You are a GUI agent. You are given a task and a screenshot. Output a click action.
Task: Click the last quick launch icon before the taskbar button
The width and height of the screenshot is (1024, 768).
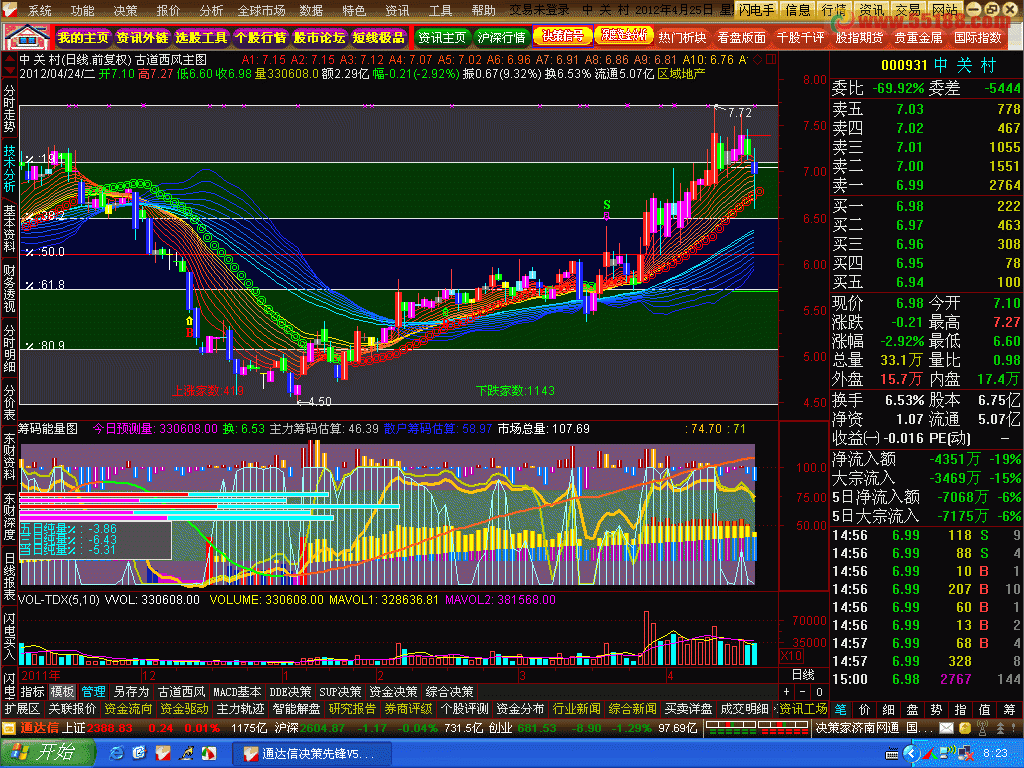pos(209,754)
